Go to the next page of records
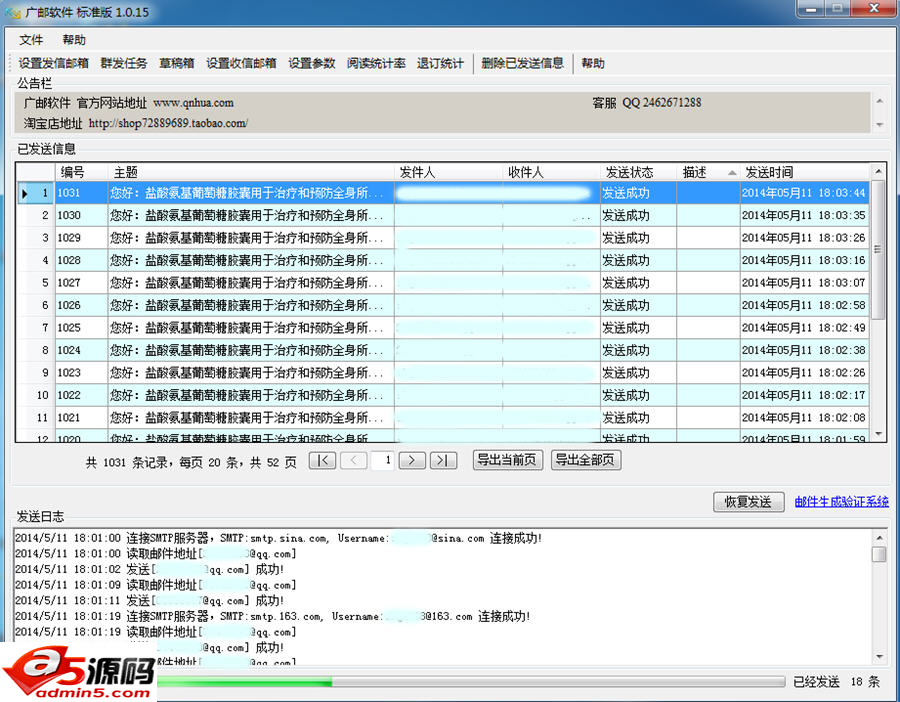900x702 pixels. tap(412, 461)
